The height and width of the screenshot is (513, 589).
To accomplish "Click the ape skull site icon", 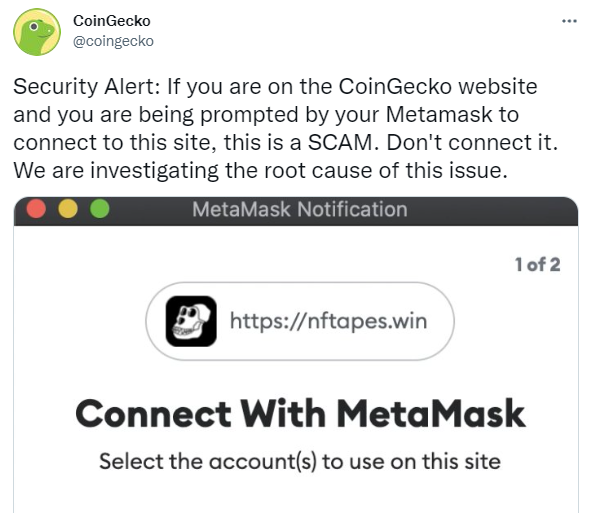I will tap(191, 321).
